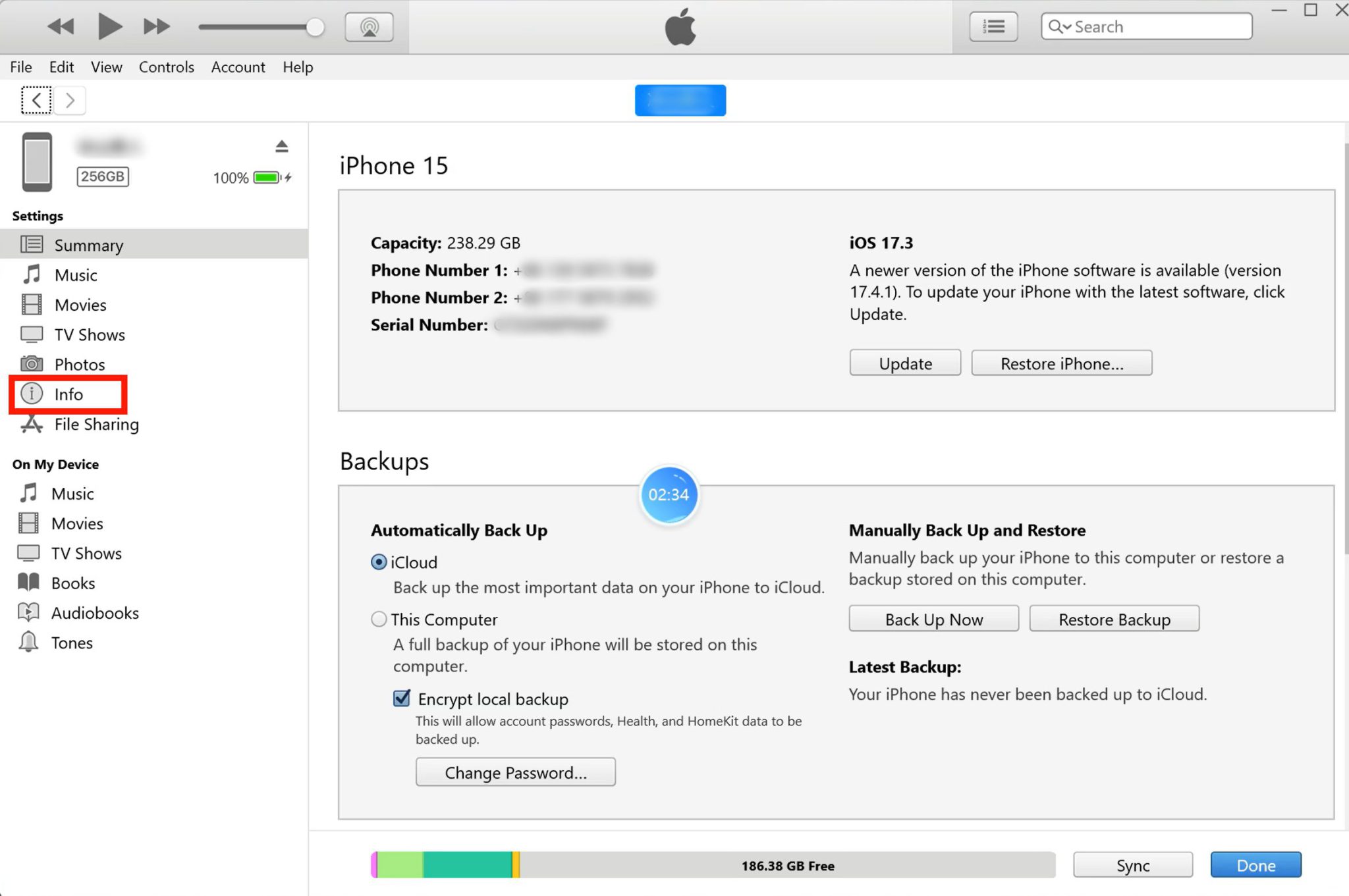Open the Photos camera icon in Settings

pos(32,364)
